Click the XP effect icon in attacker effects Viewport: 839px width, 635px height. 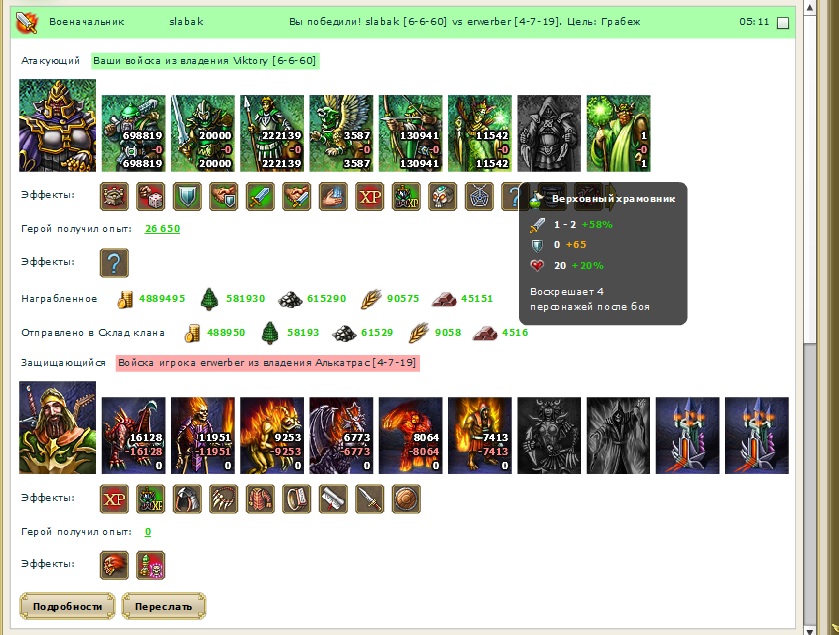(x=370, y=196)
